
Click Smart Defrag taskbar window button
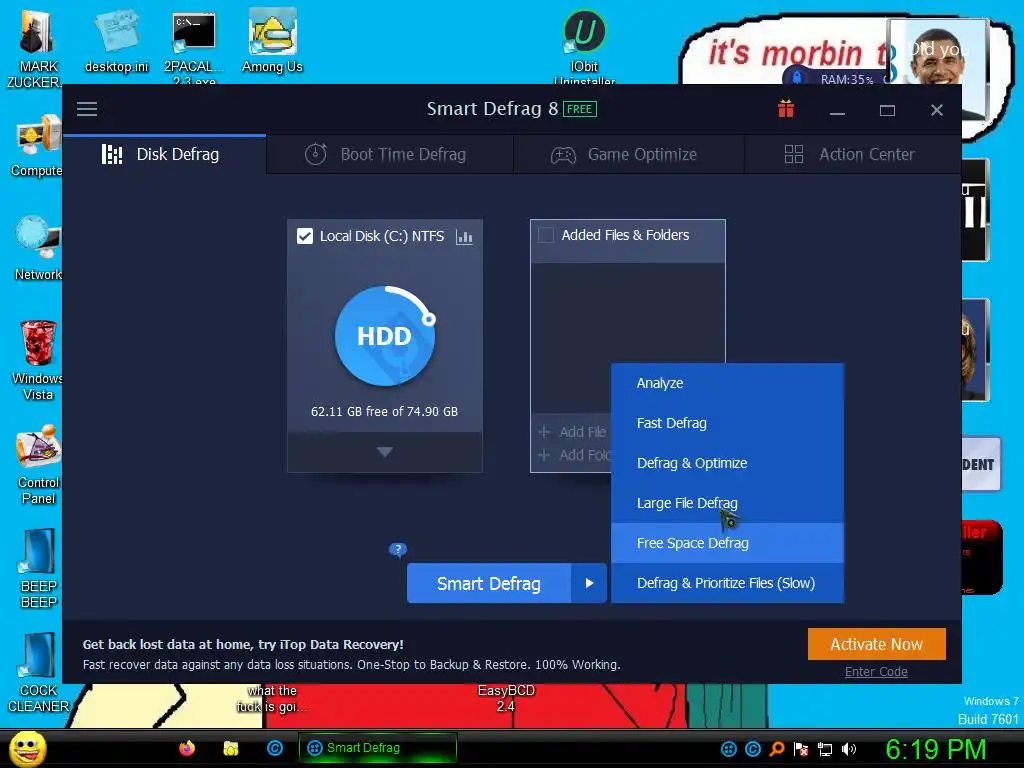[x=377, y=748]
